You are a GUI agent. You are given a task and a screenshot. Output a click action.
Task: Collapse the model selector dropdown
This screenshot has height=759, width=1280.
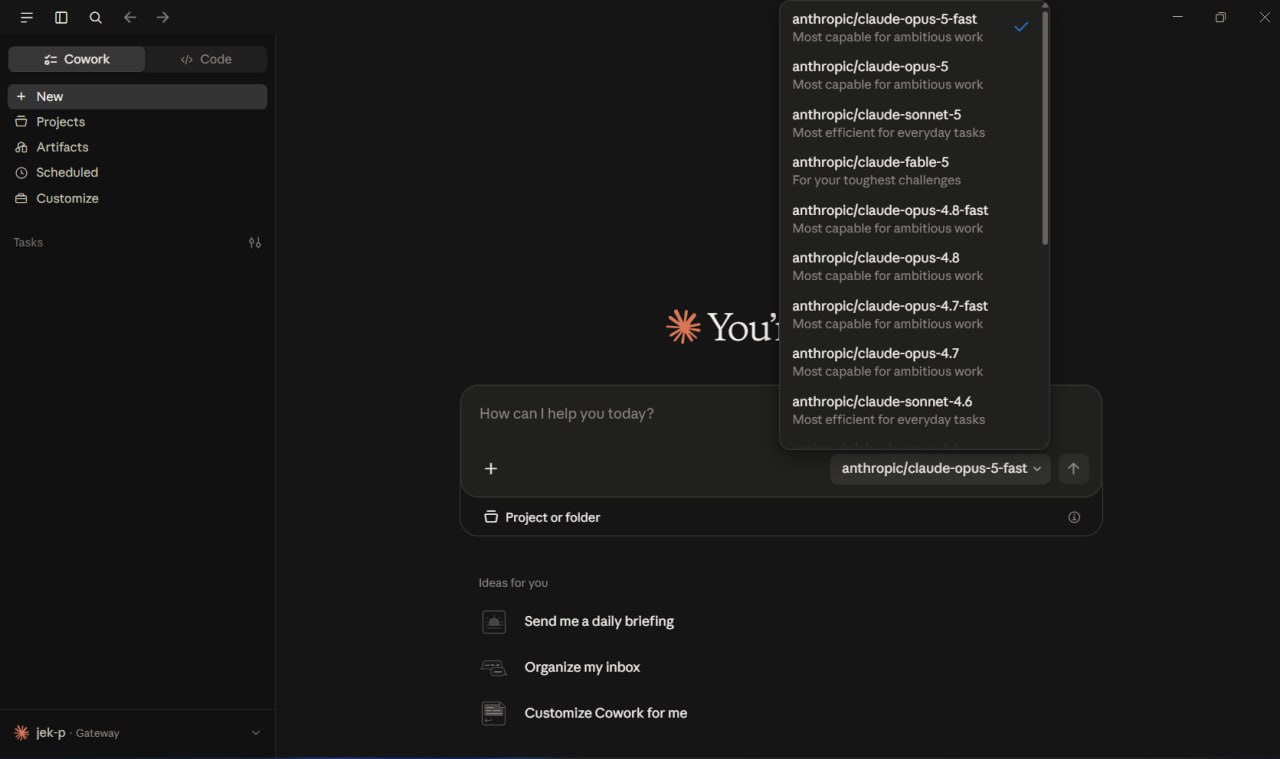[x=940, y=468]
